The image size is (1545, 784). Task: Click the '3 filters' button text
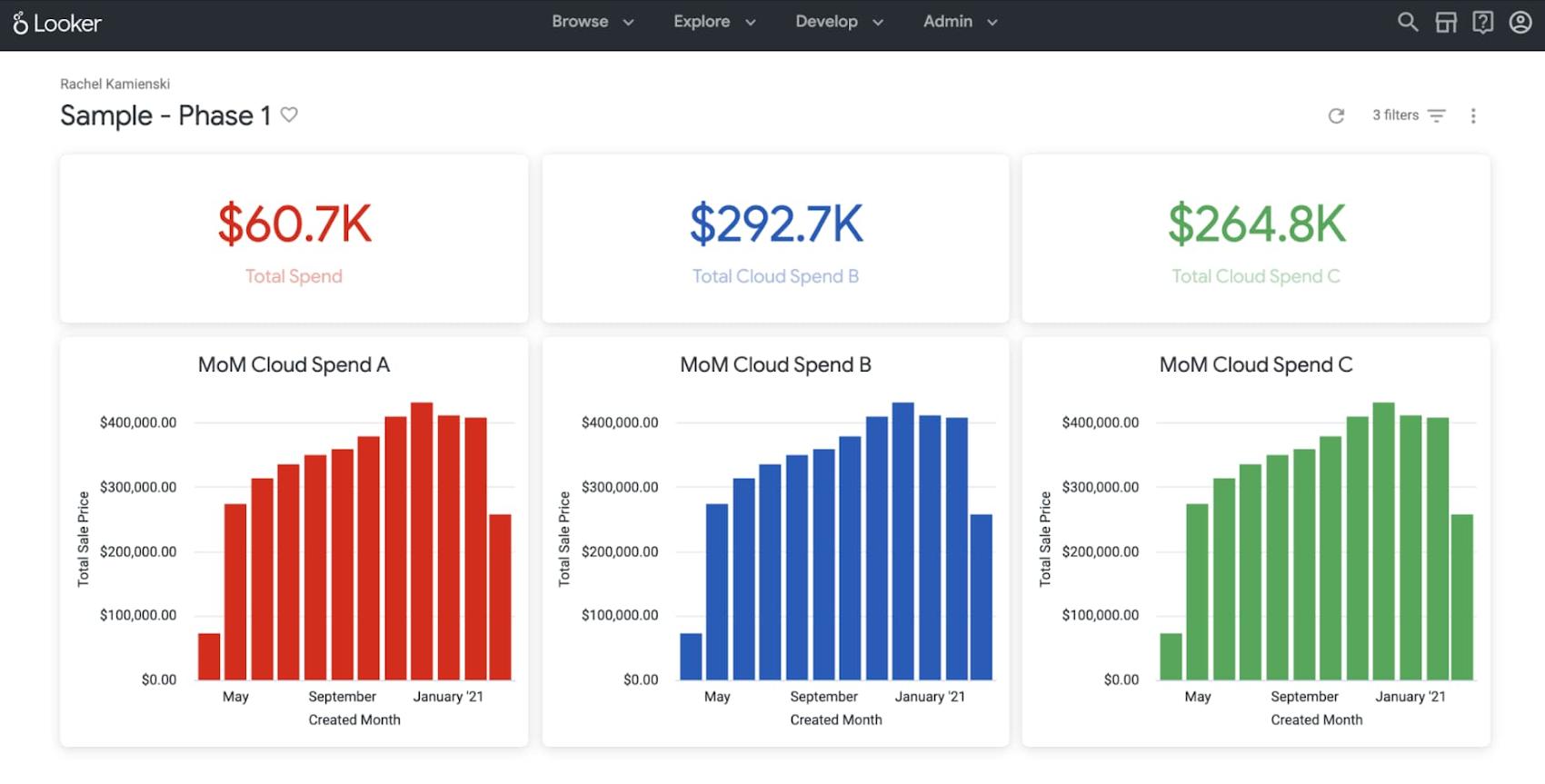click(x=1395, y=115)
